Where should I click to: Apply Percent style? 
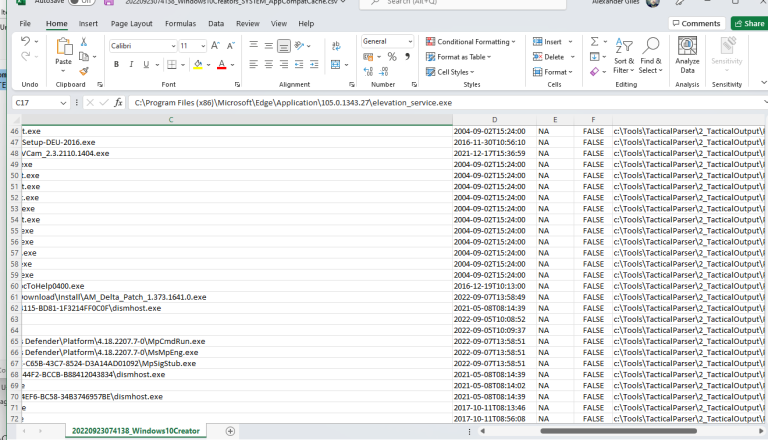392,57
